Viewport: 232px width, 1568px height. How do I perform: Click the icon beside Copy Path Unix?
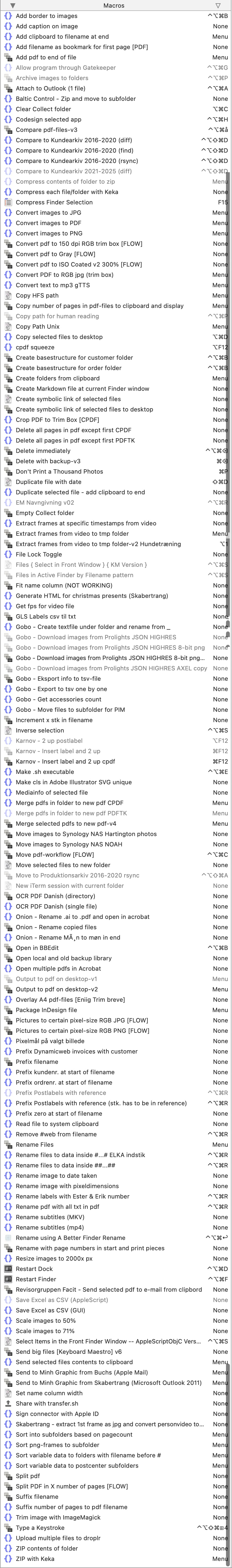8,326
